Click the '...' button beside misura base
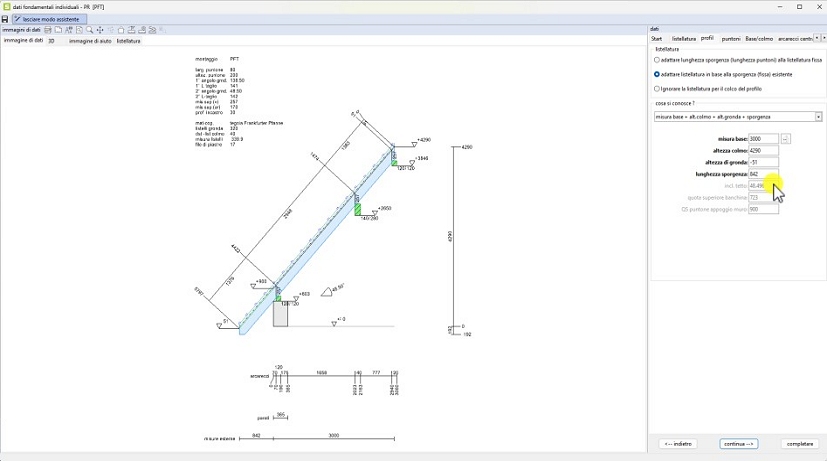Viewport: 827px width, 461px height. (786, 139)
